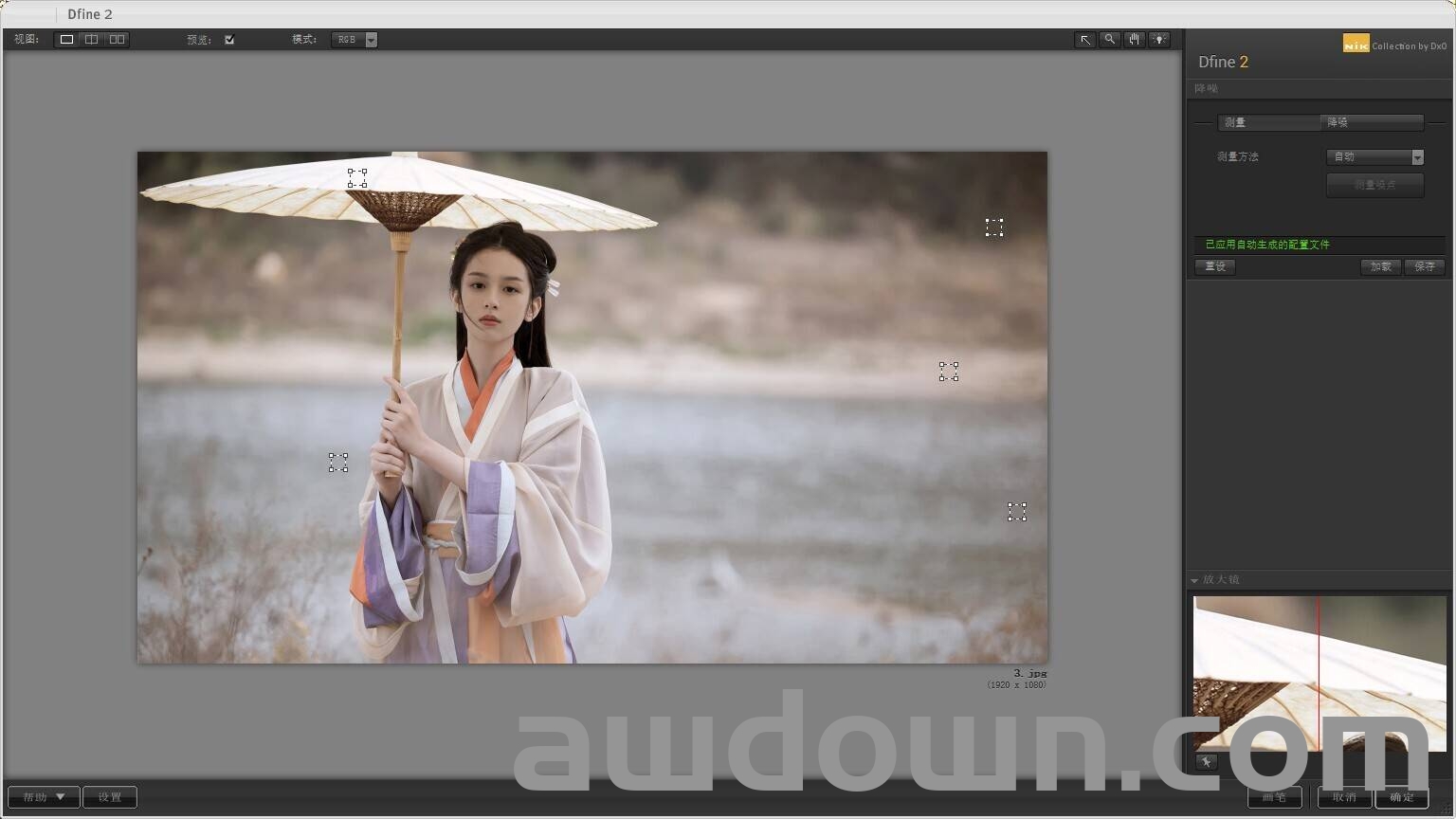Image resolution: width=1456 pixels, height=819 pixels.
Task: Open the 测量方法 自动 dropdown
Action: pos(1374,157)
